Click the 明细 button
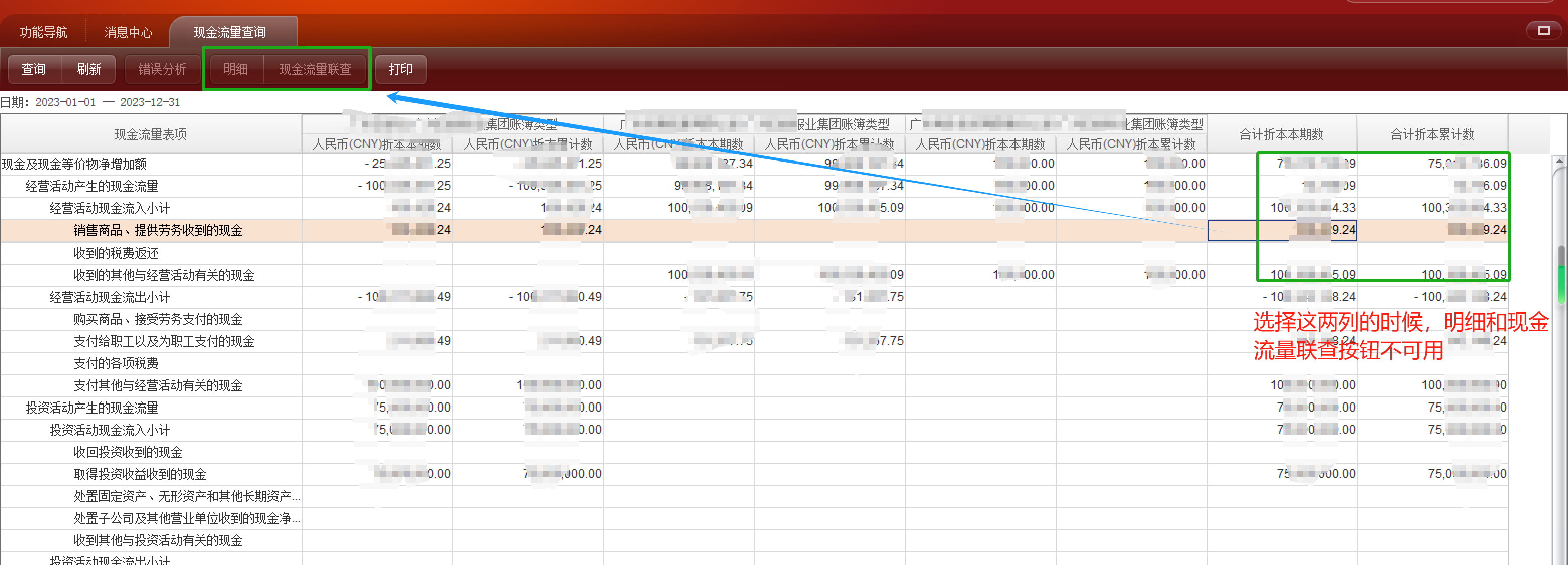This screenshot has width=1568, height=565. click(236, 69)
